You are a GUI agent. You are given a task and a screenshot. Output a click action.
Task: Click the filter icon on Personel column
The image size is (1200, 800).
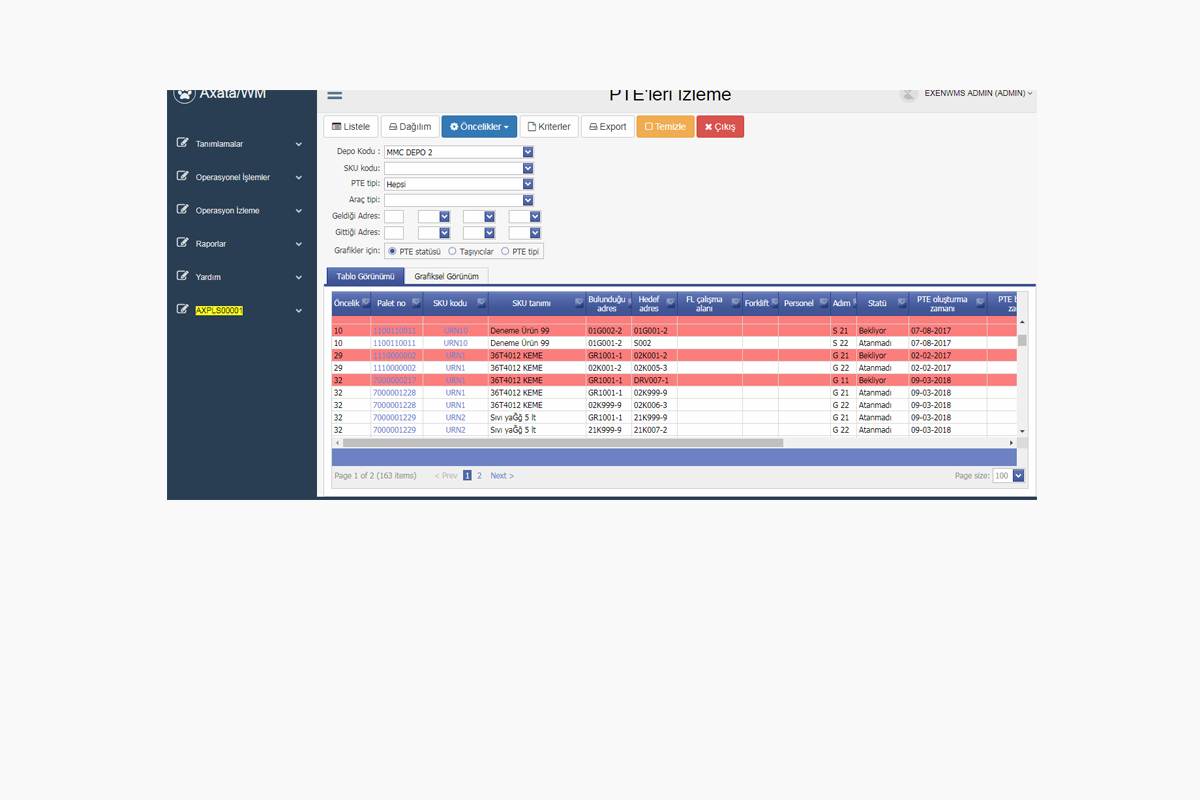pyautogui.click(x=822, y=302)
